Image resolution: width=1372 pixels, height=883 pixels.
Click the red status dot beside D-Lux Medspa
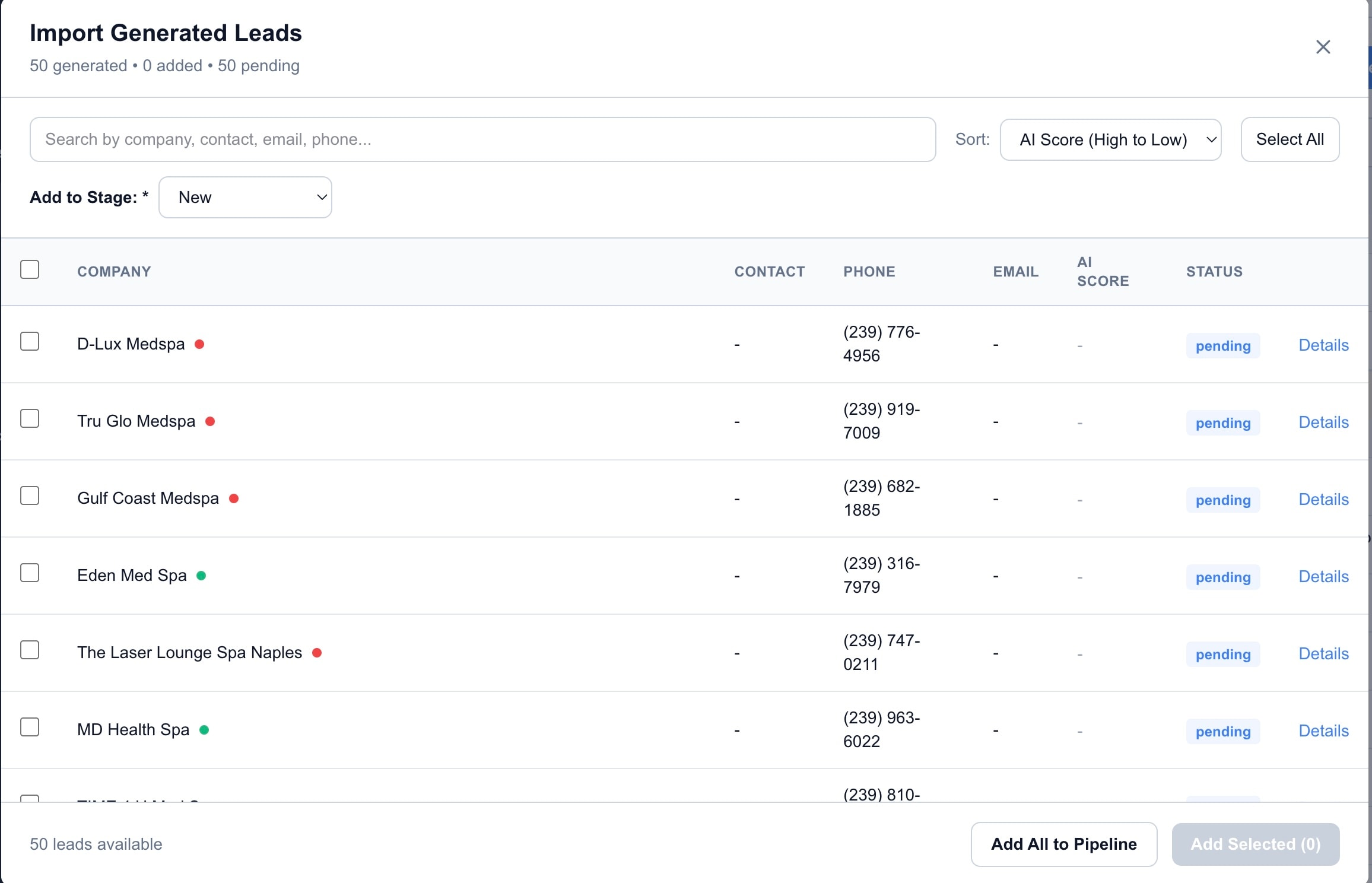pyautogui.click(x=202, y=344)
